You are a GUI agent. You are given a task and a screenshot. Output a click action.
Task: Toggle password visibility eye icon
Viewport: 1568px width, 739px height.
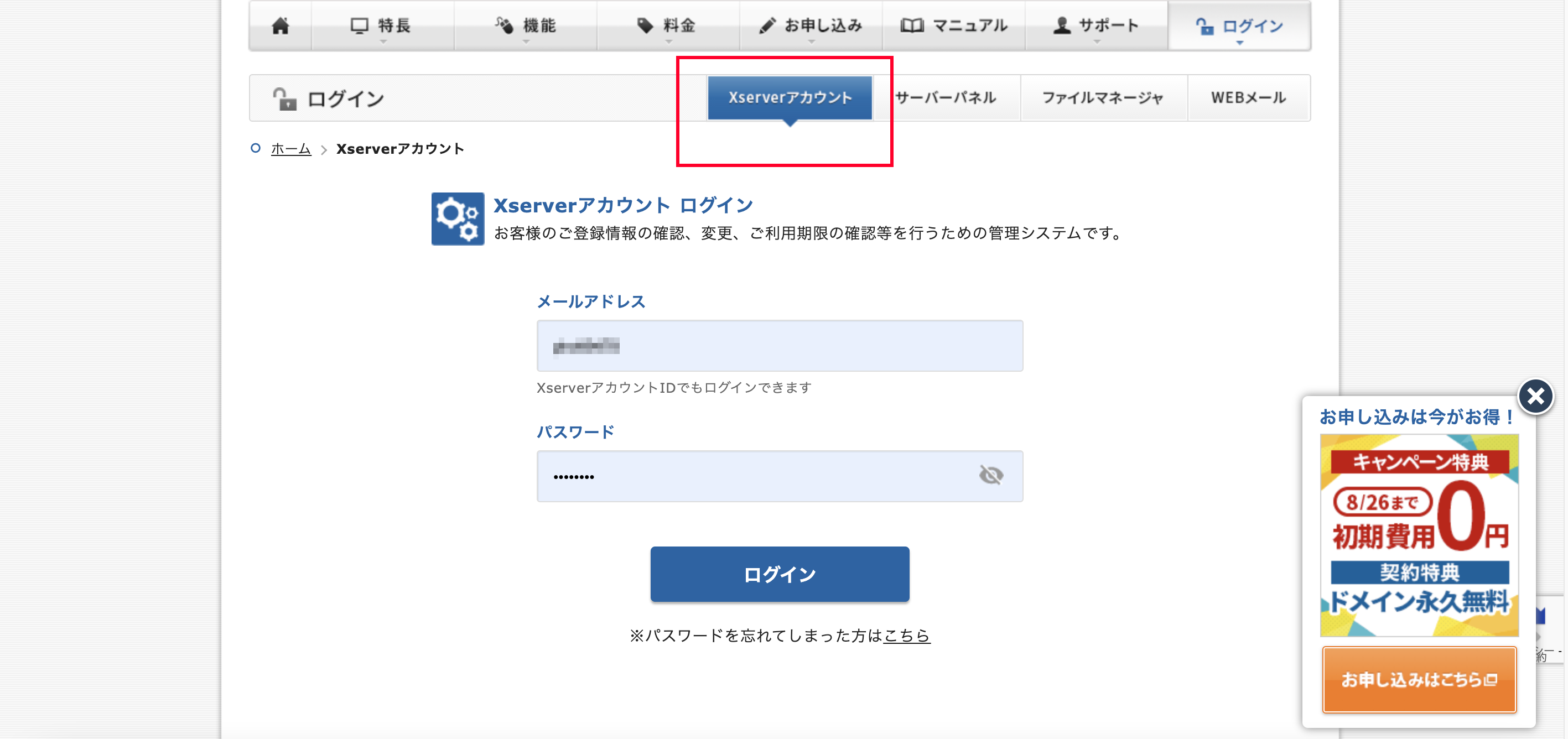991,475
